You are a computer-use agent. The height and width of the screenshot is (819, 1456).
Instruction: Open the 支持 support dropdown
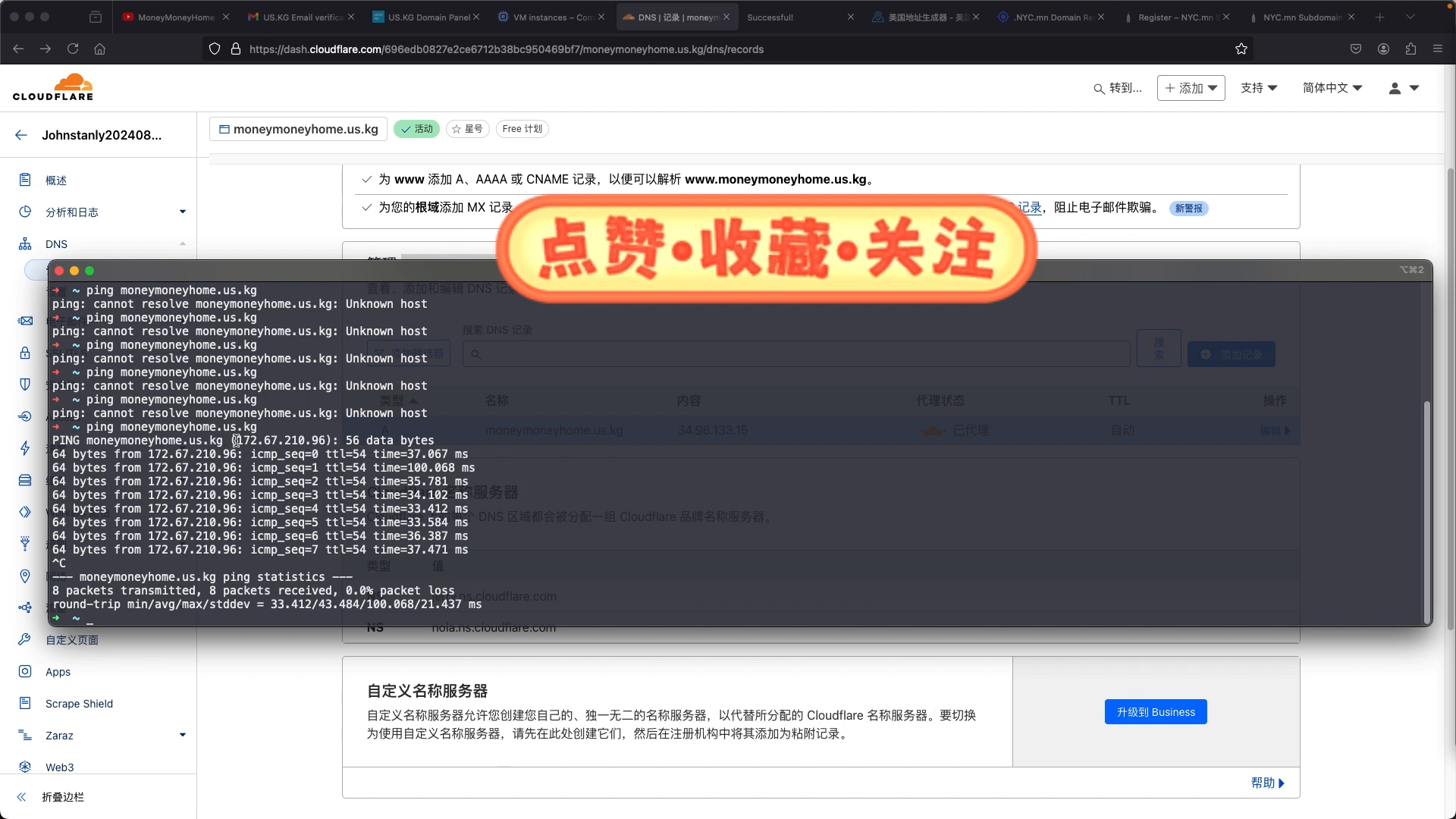tap(1259, 88)
